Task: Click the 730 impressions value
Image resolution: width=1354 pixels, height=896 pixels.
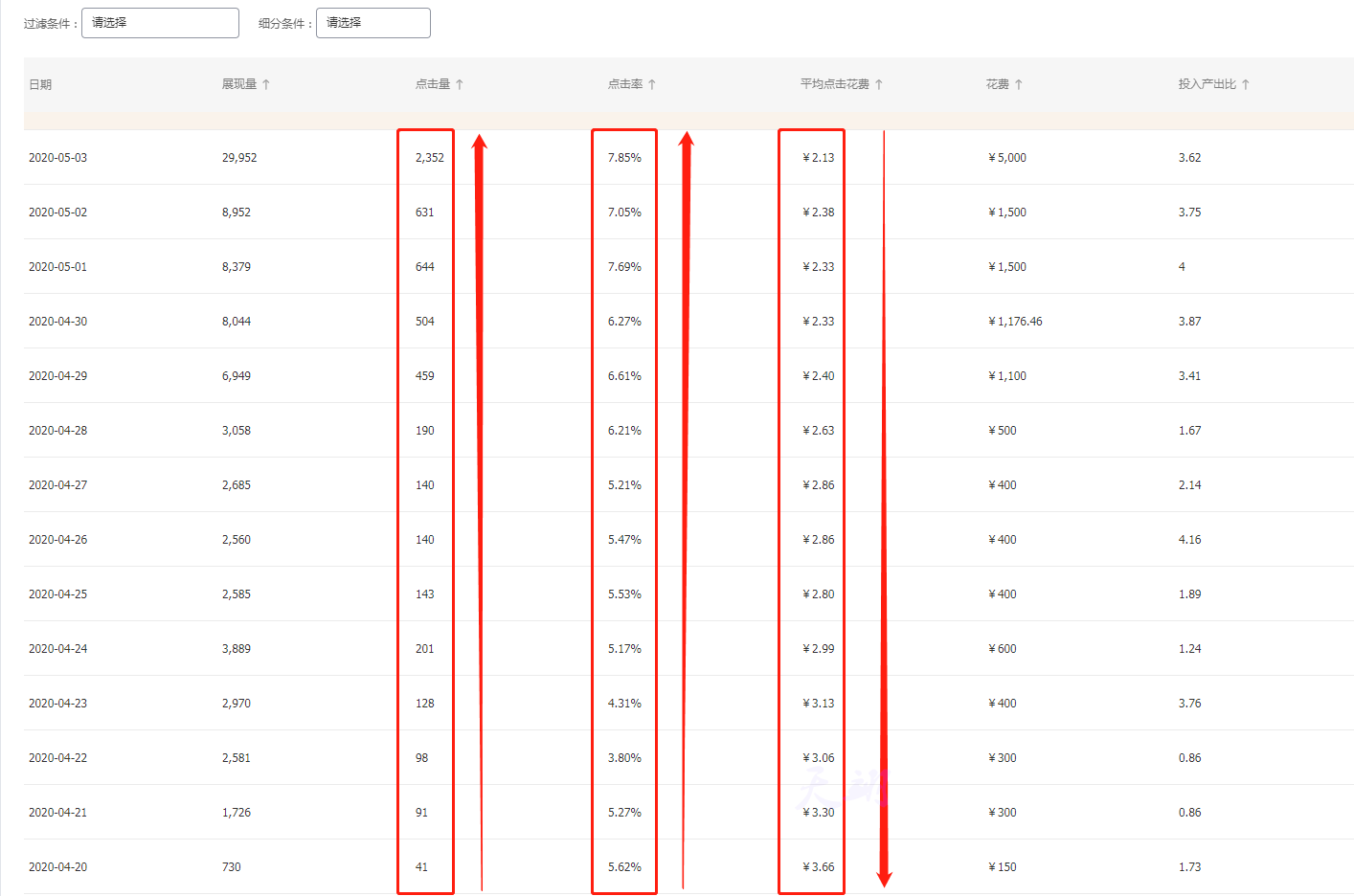Action: pos(232,867)
